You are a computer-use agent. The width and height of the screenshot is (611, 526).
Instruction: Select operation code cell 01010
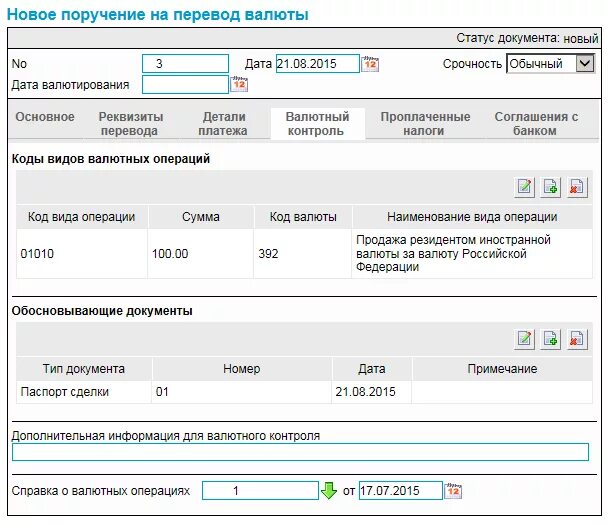click(82, 254)
